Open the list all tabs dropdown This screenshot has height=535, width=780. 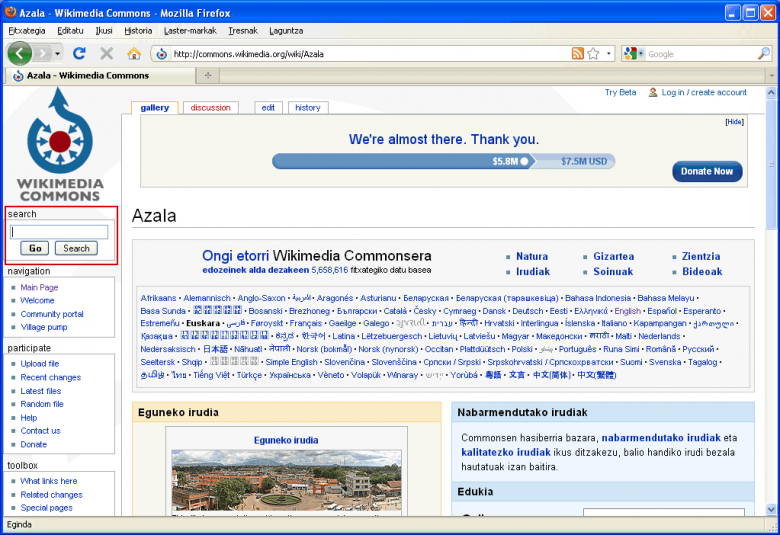(772, 76)
